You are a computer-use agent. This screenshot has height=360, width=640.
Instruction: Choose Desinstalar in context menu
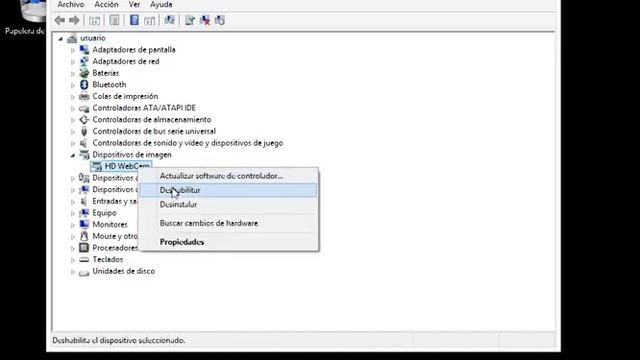[x=229, y=204]
